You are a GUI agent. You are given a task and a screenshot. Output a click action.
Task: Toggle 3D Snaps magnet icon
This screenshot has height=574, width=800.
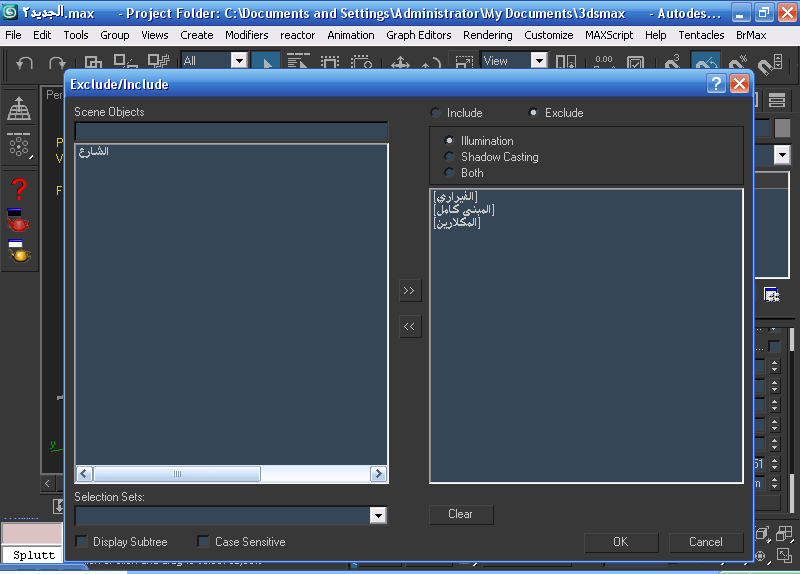click(672, 62)
